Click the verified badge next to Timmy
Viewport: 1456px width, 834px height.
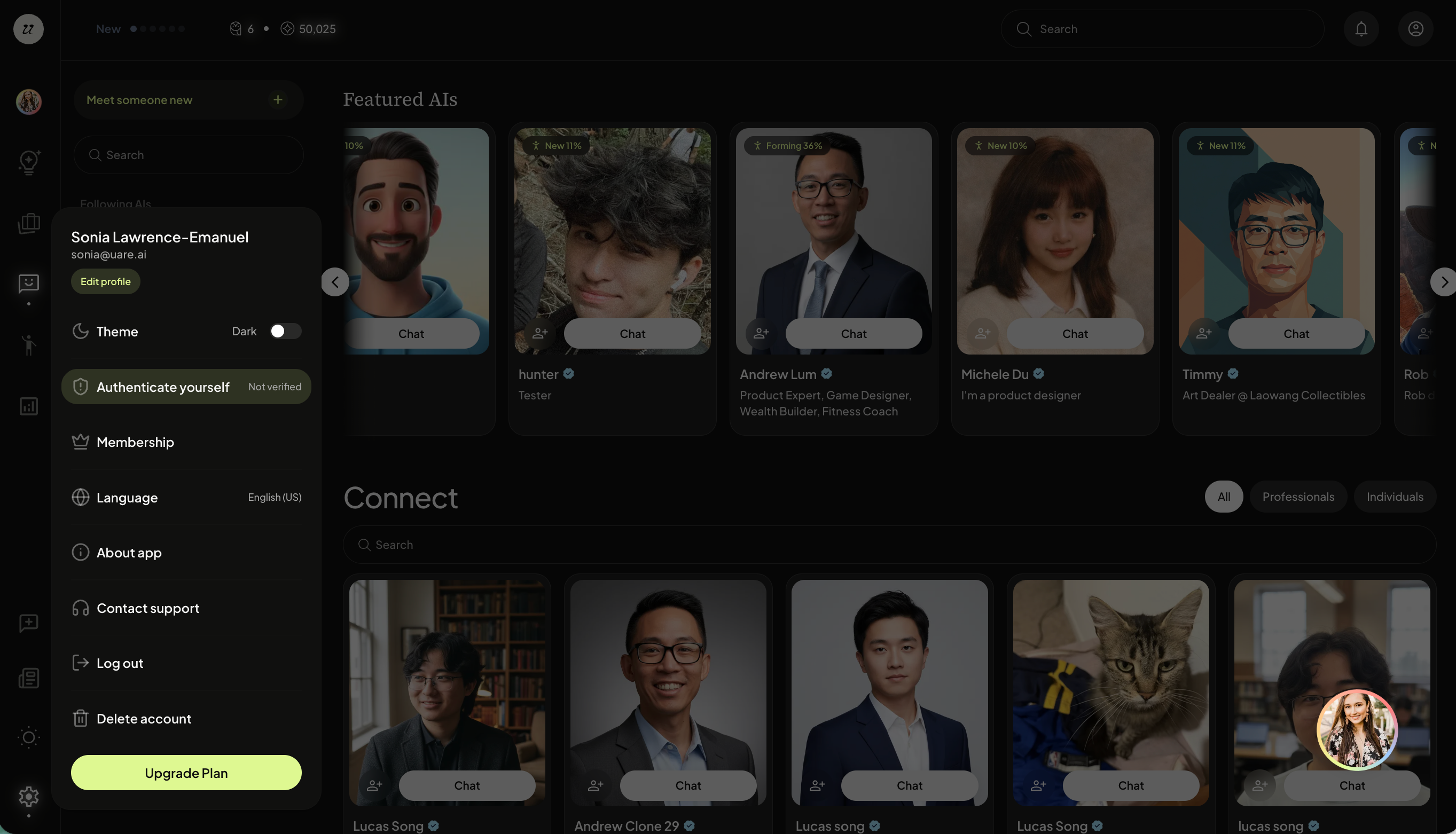click(x=1233, y=374)
